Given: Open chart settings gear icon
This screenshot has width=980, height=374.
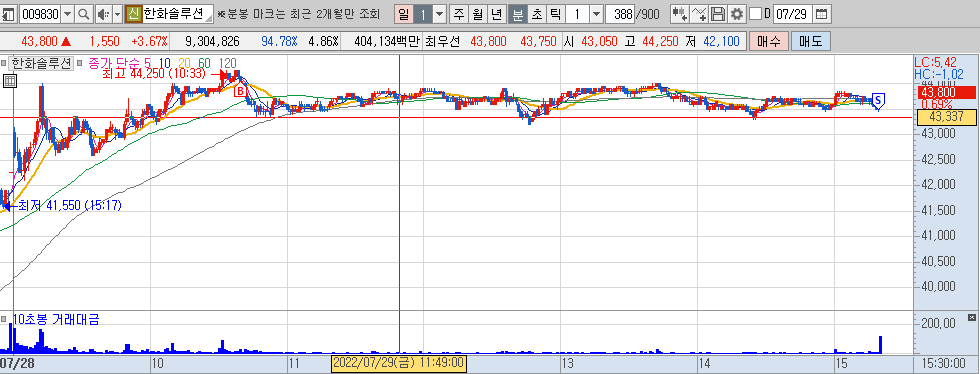Looking at the screenshot, I should (x=737, y=14).
